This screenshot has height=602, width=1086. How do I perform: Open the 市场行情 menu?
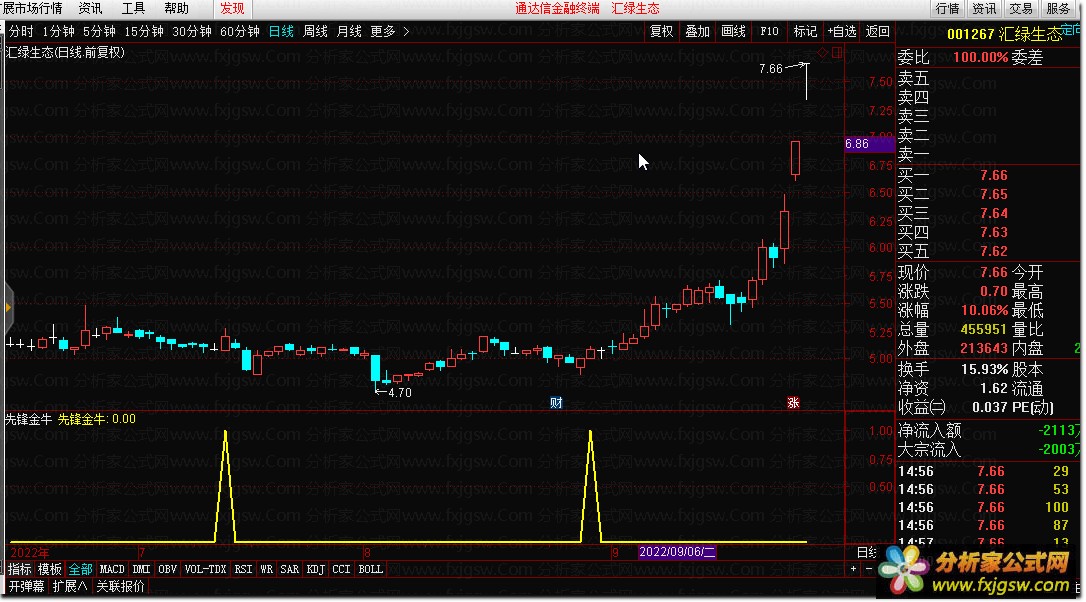click(32, 8)
